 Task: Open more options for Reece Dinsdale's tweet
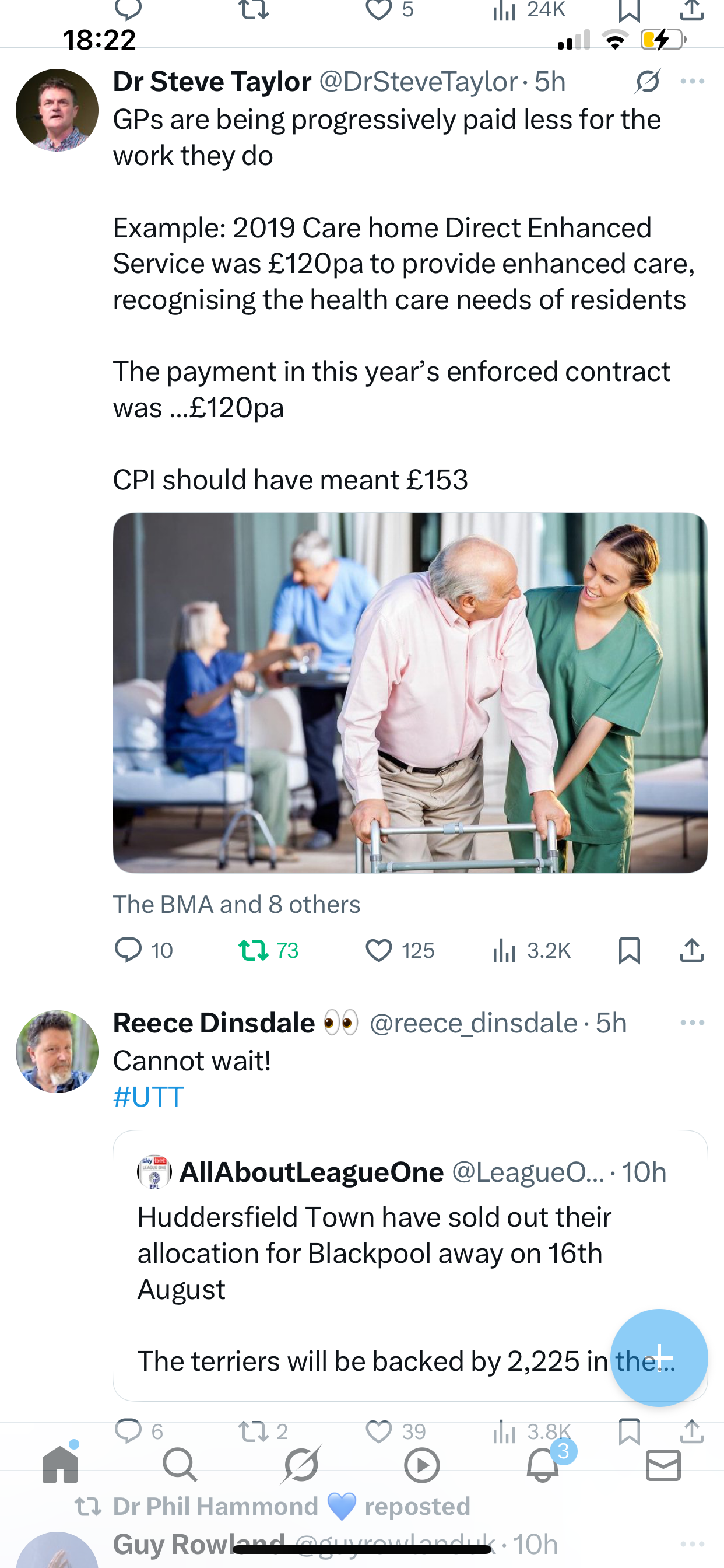pos(693,1023)
